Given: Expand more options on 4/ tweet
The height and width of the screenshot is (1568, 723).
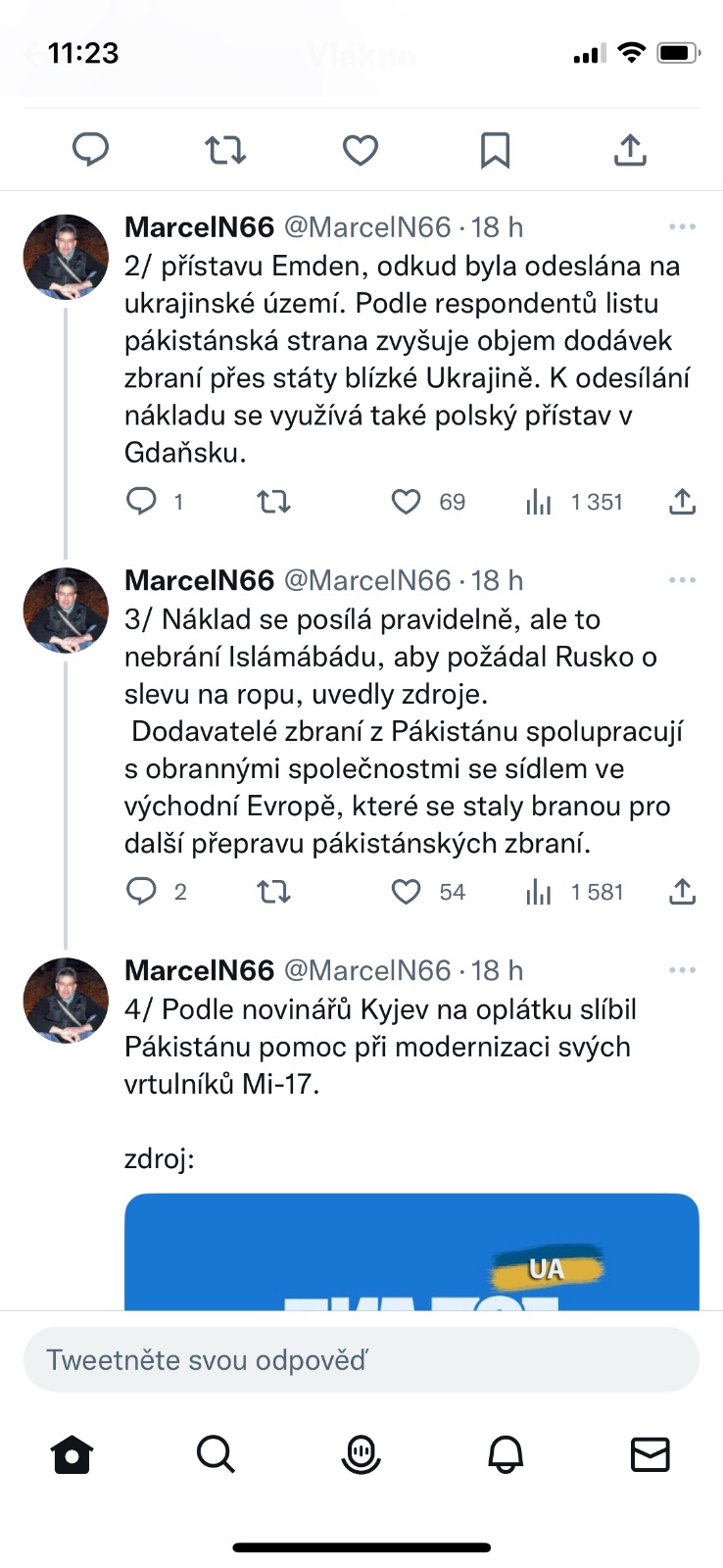Looking at the screenshot, I should (x=682, y=970).
